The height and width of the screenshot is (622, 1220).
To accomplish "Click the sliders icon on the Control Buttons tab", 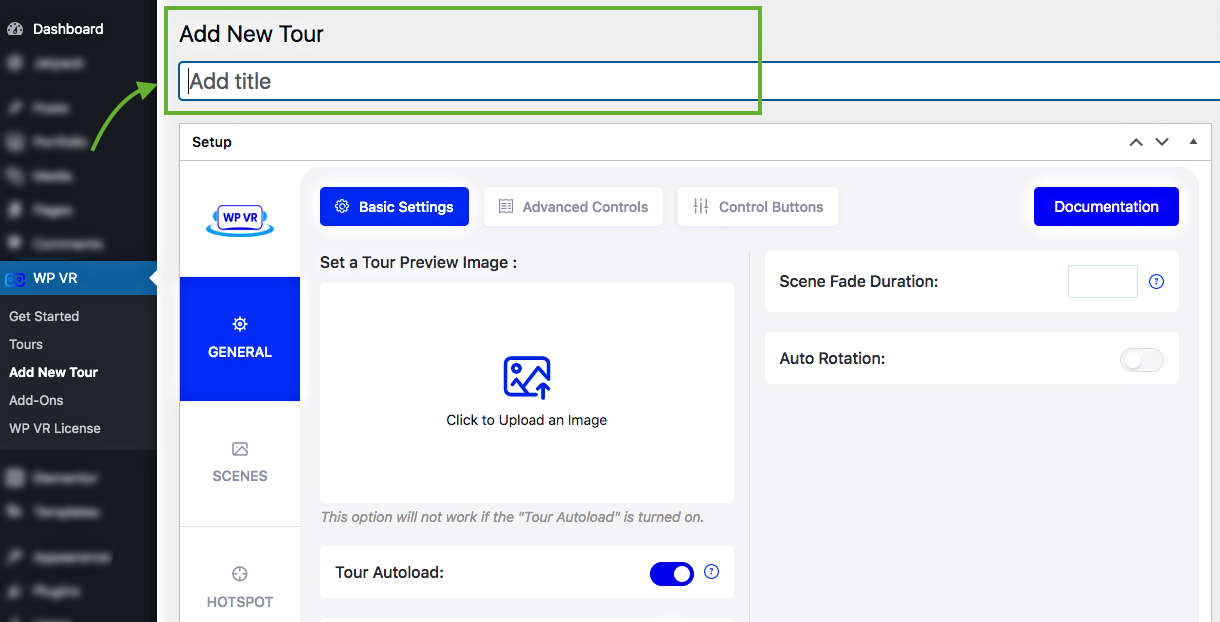I will (x=701, y=206).
